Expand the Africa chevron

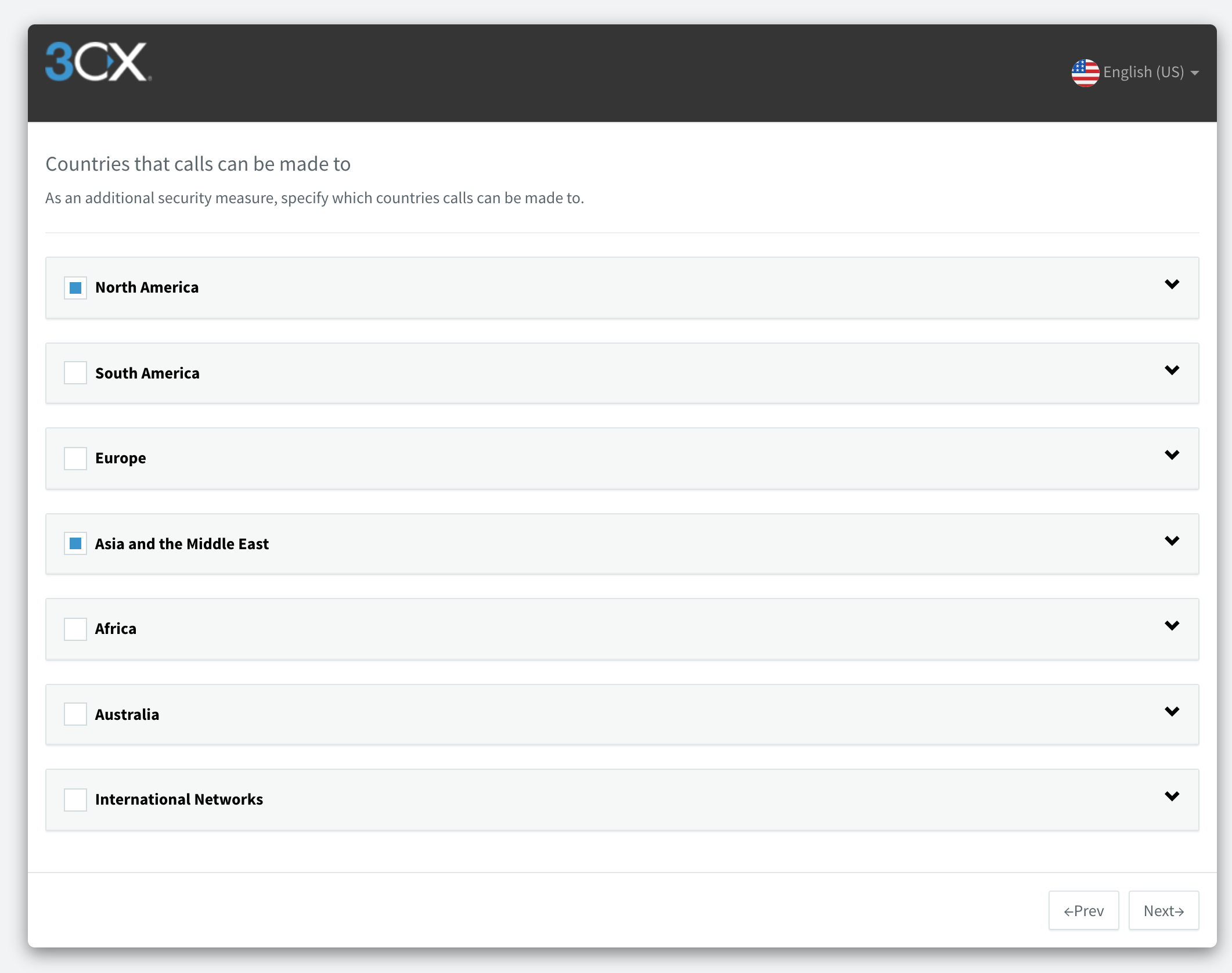tap(1172, 626)
